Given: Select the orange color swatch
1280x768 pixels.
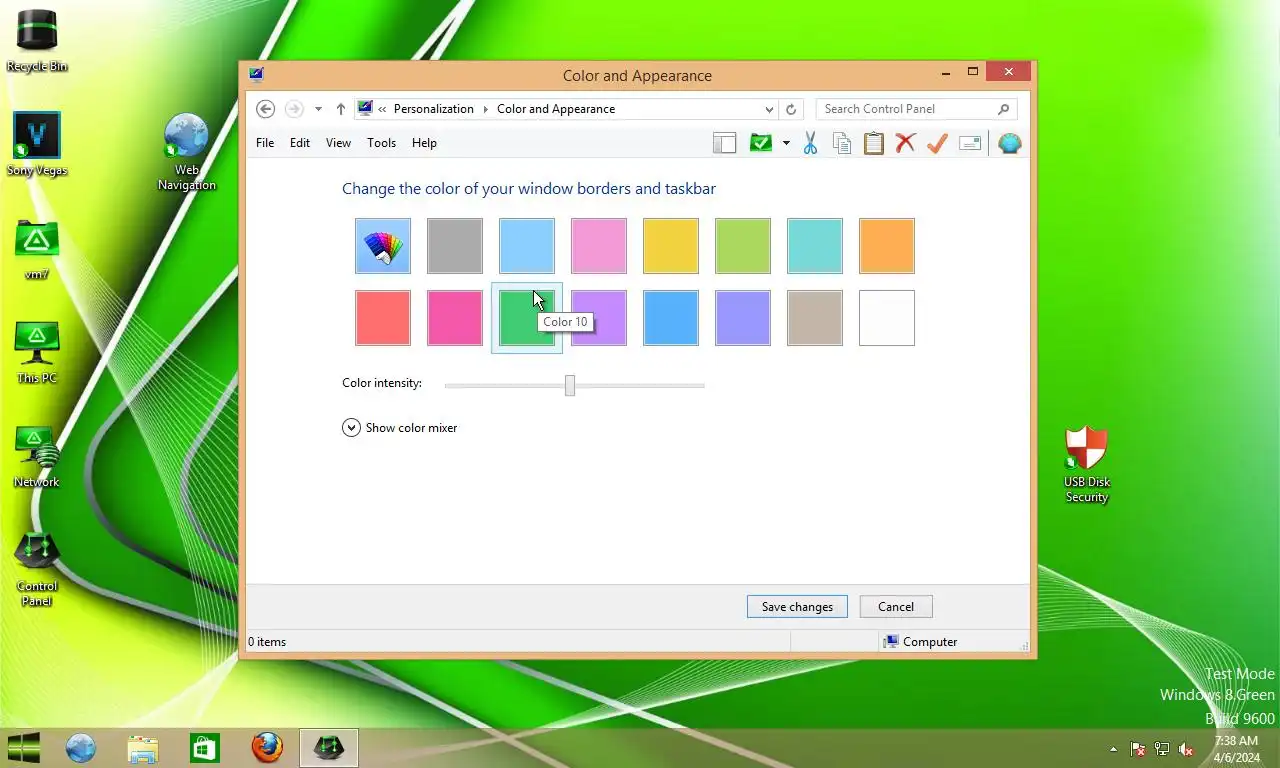Looking at the screenshot, I should pyautogui.click(x=887, y=246).
